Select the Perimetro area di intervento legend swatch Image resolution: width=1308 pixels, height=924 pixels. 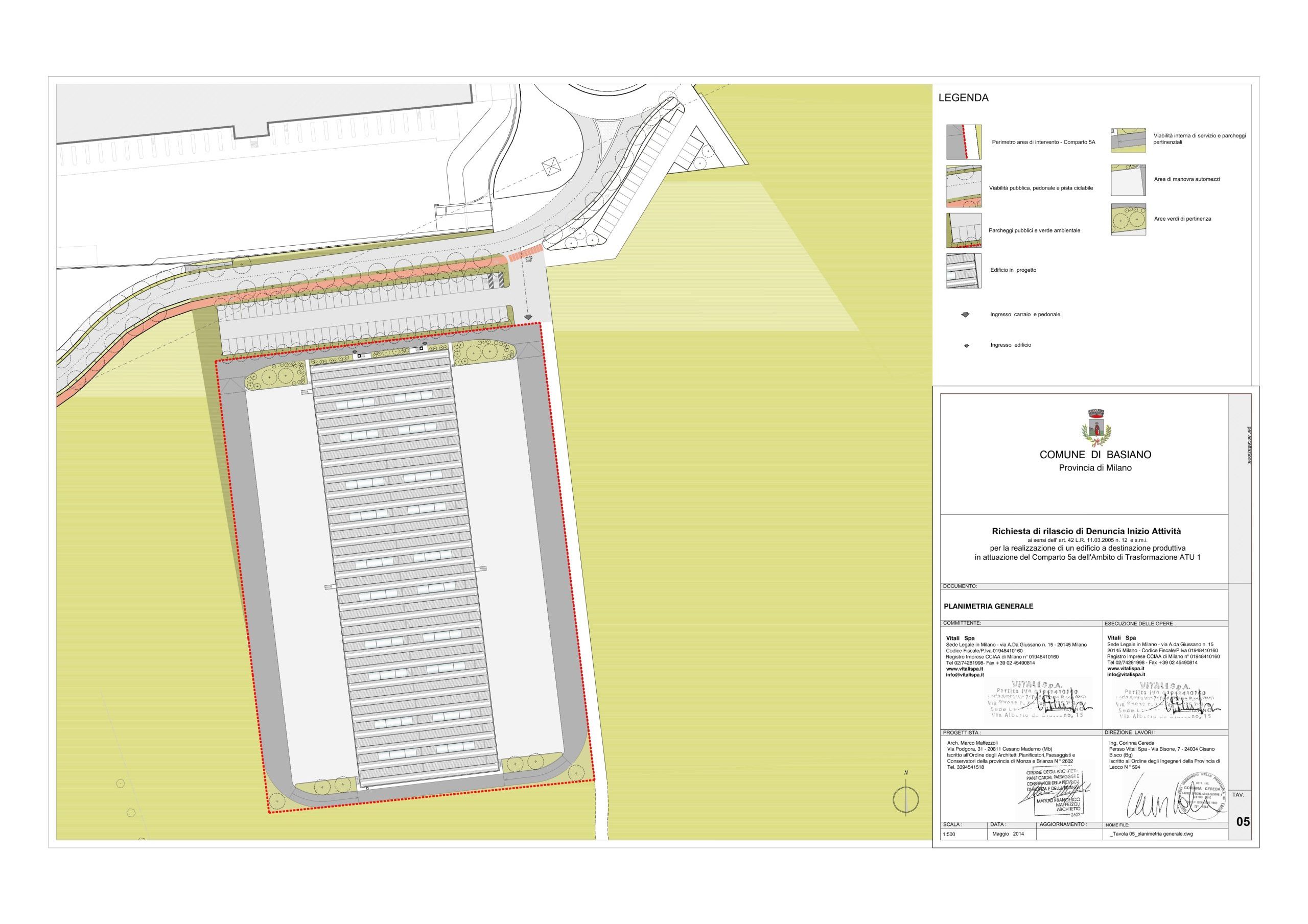[963, 142]
